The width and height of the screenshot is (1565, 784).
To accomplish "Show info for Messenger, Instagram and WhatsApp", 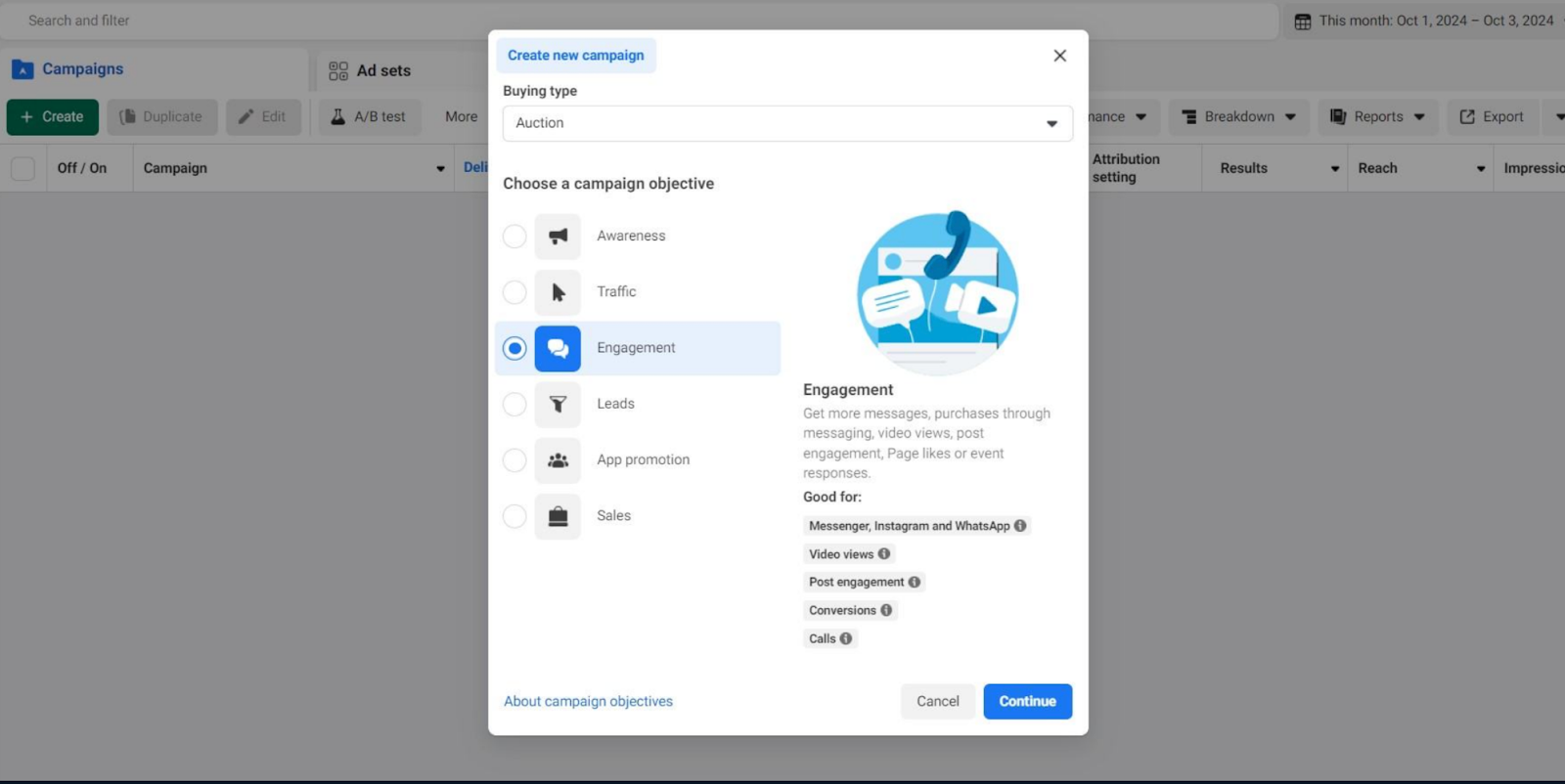I will 1020,526.
